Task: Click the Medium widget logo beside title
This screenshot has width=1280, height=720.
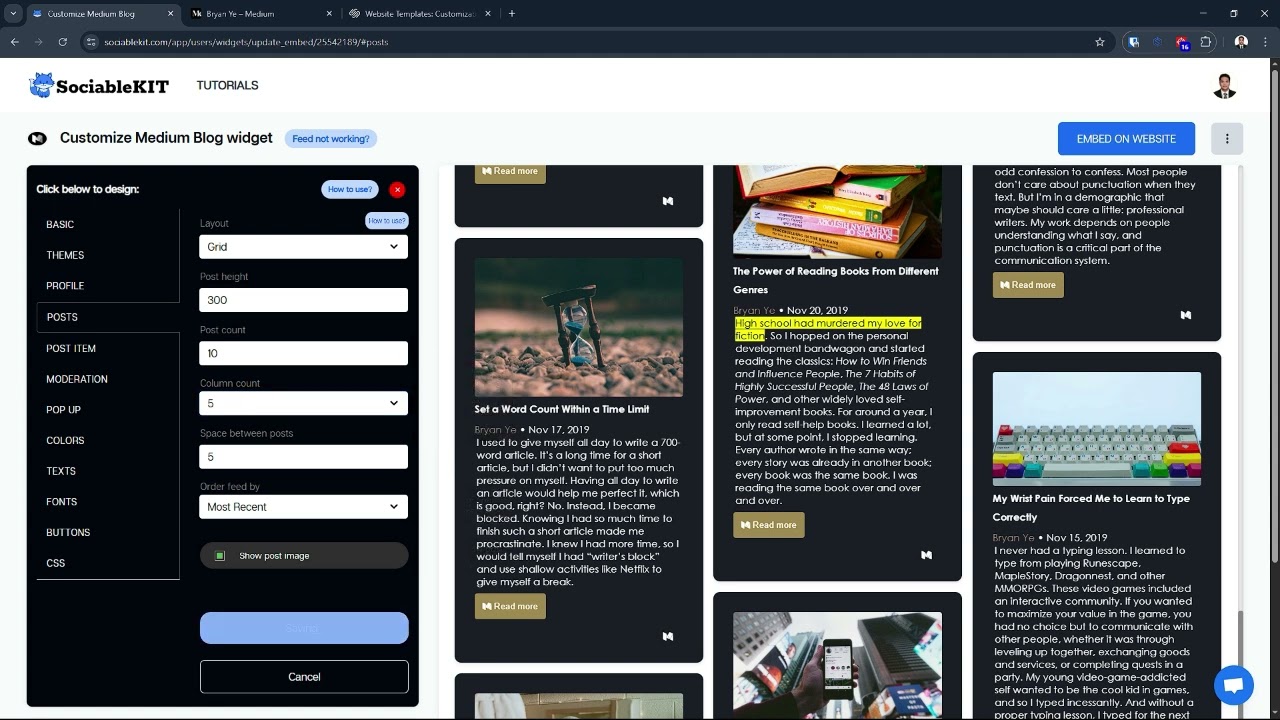Action: tap(37, 139)
